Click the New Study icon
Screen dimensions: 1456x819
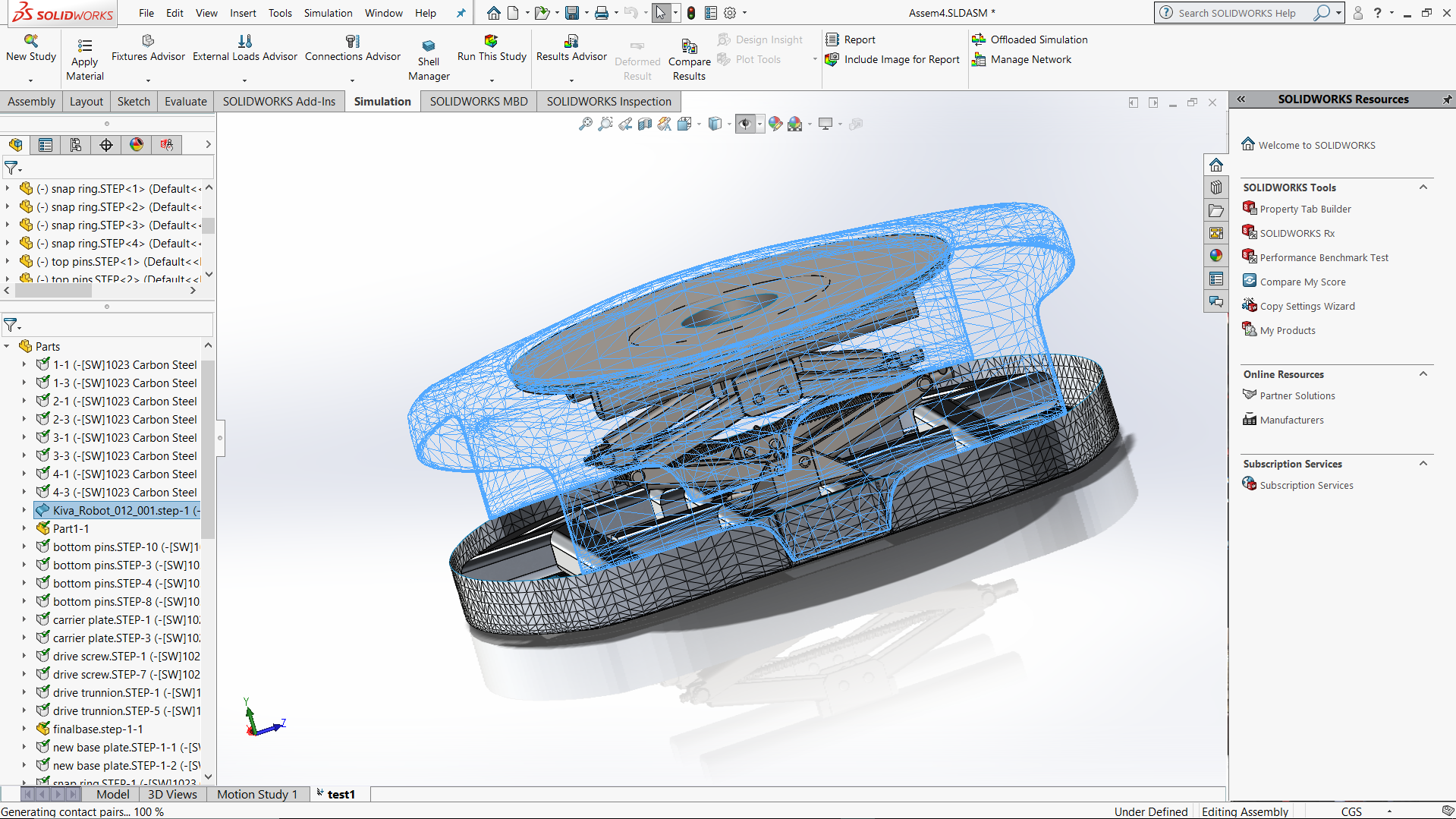[31, 42]
